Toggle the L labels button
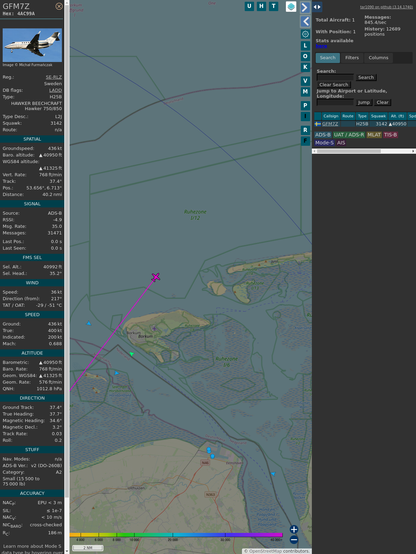 pos(305,46)
